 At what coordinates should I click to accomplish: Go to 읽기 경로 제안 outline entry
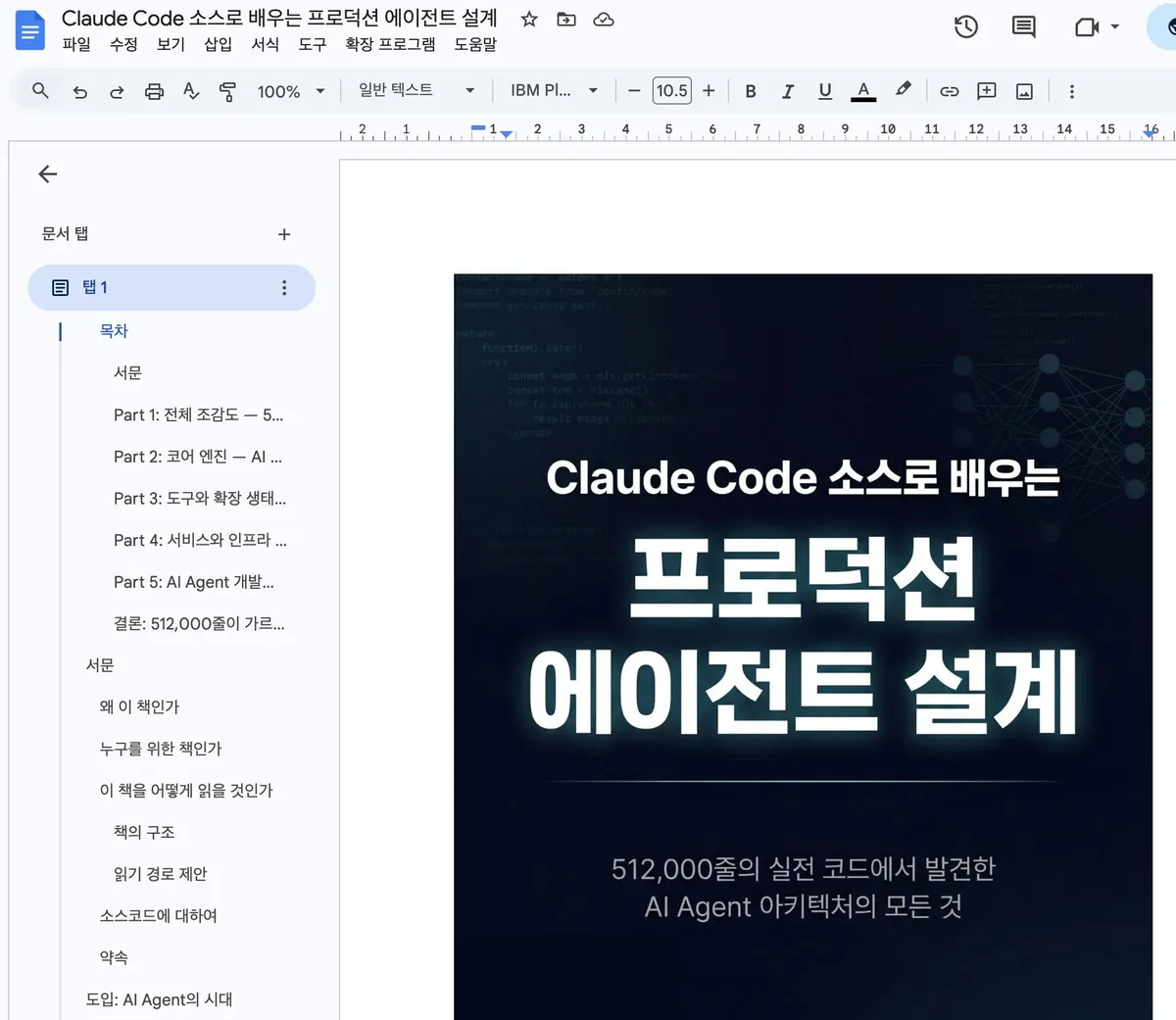[x=161, y=874]
